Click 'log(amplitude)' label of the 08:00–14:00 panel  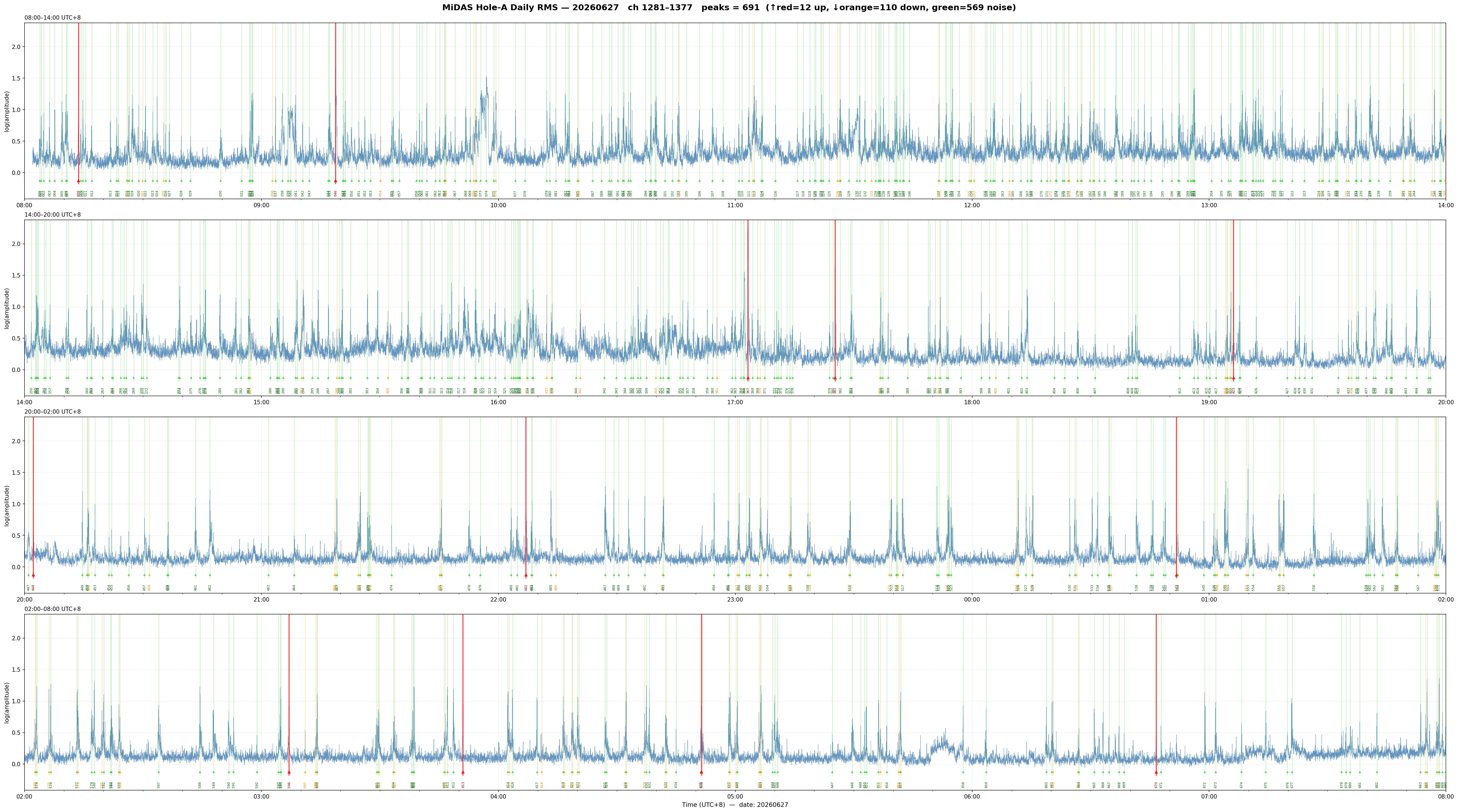(7, 111)
